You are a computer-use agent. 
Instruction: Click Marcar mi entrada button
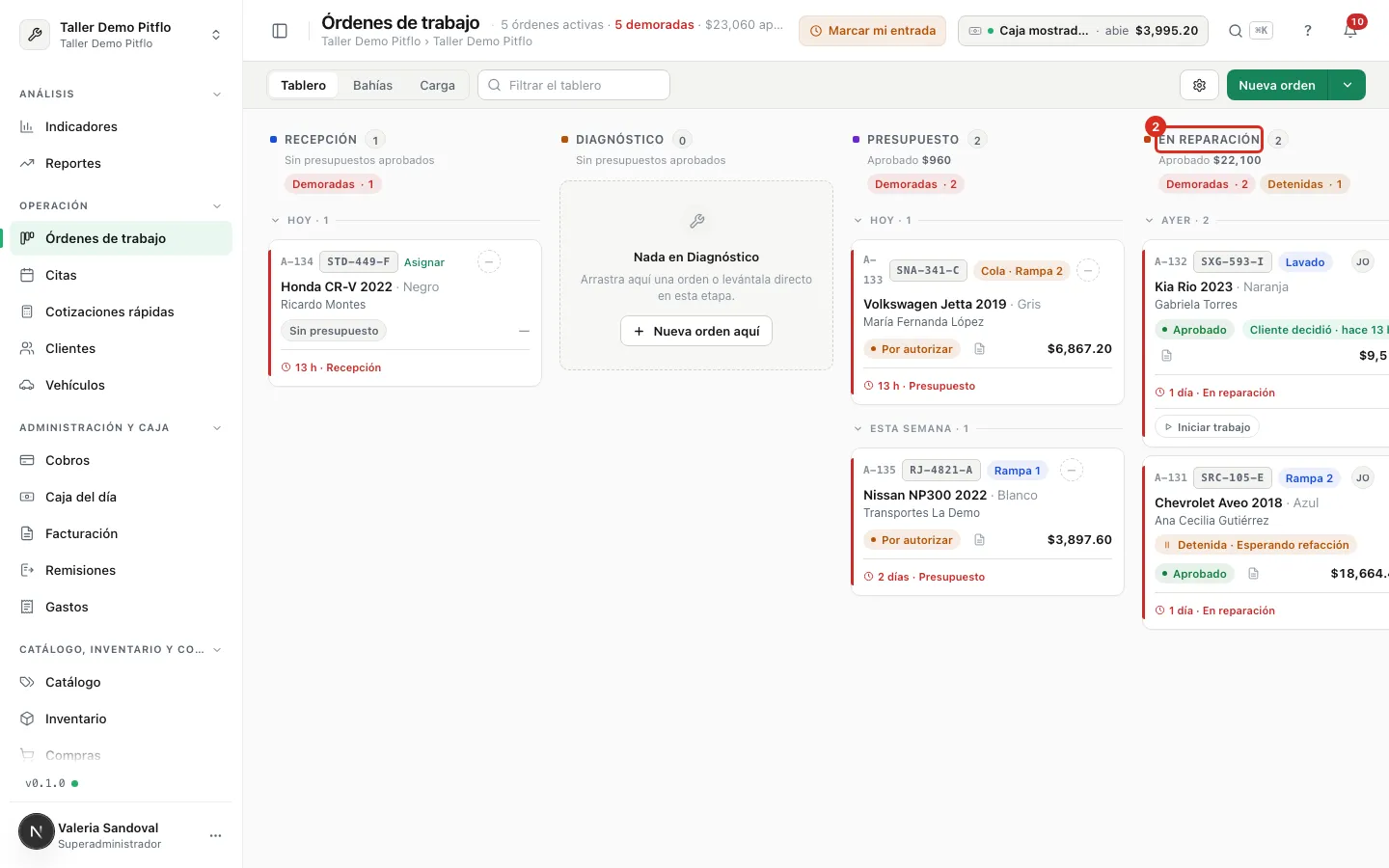click(872, 31)
